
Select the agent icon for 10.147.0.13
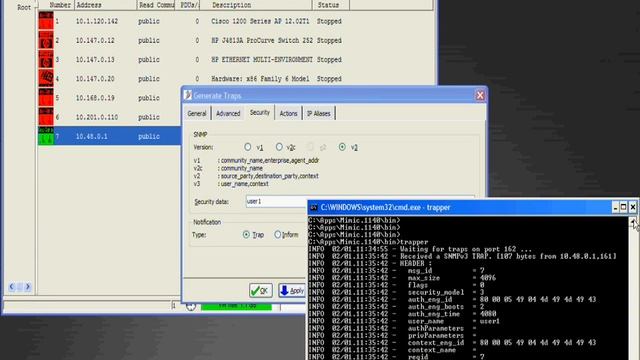46,59
